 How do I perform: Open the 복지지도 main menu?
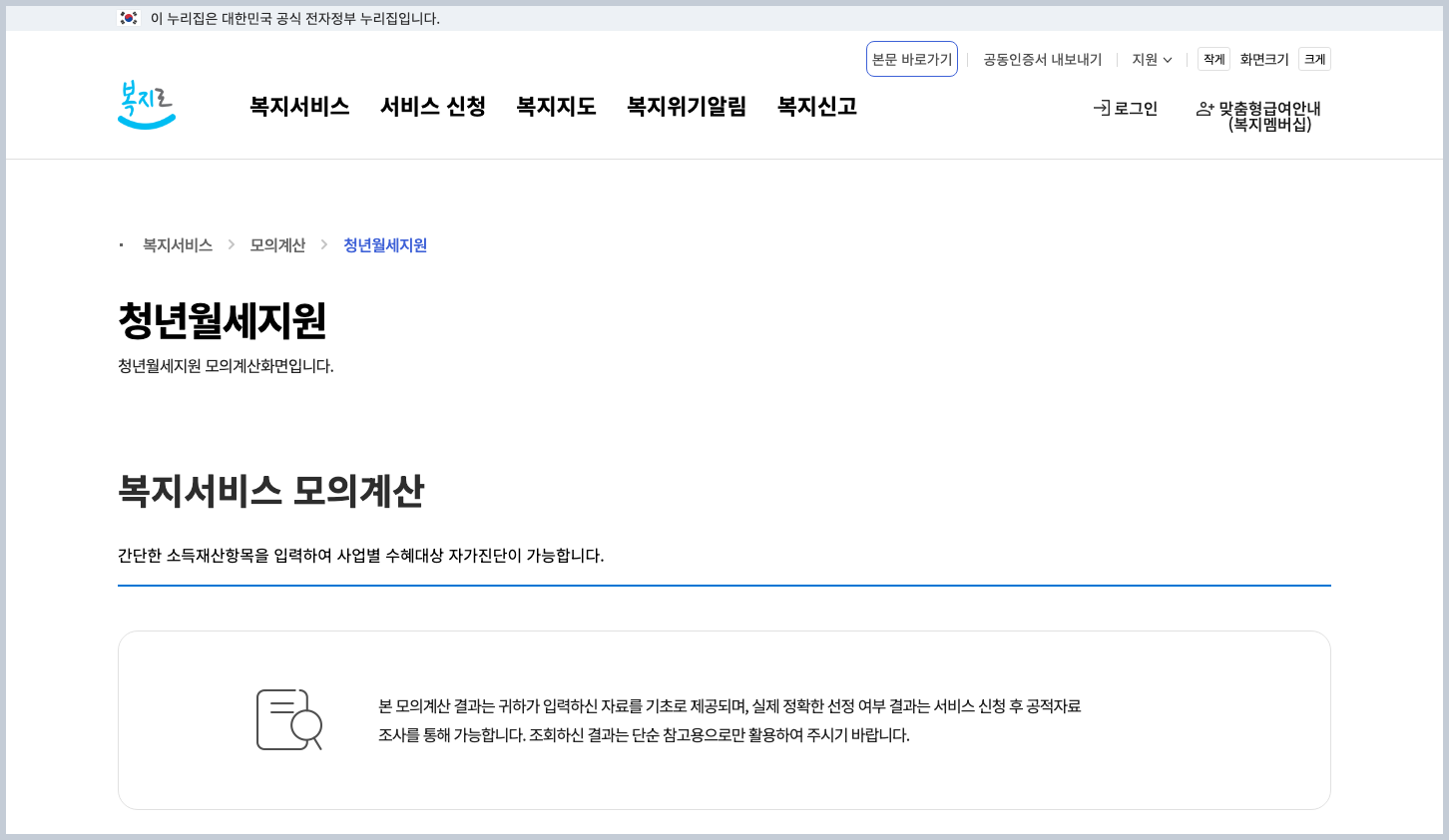pyautogui.click(x=556, y=107)
